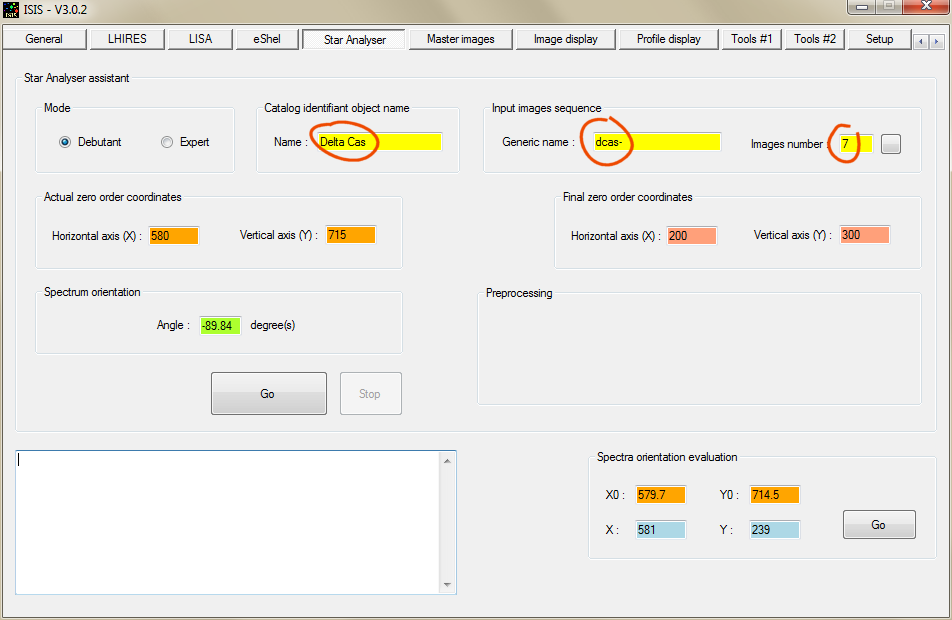Image resolution: width=952 pixels, height=620 pixels.
Task: Select the Debutant mode radio button
Action: pos(66,142)
